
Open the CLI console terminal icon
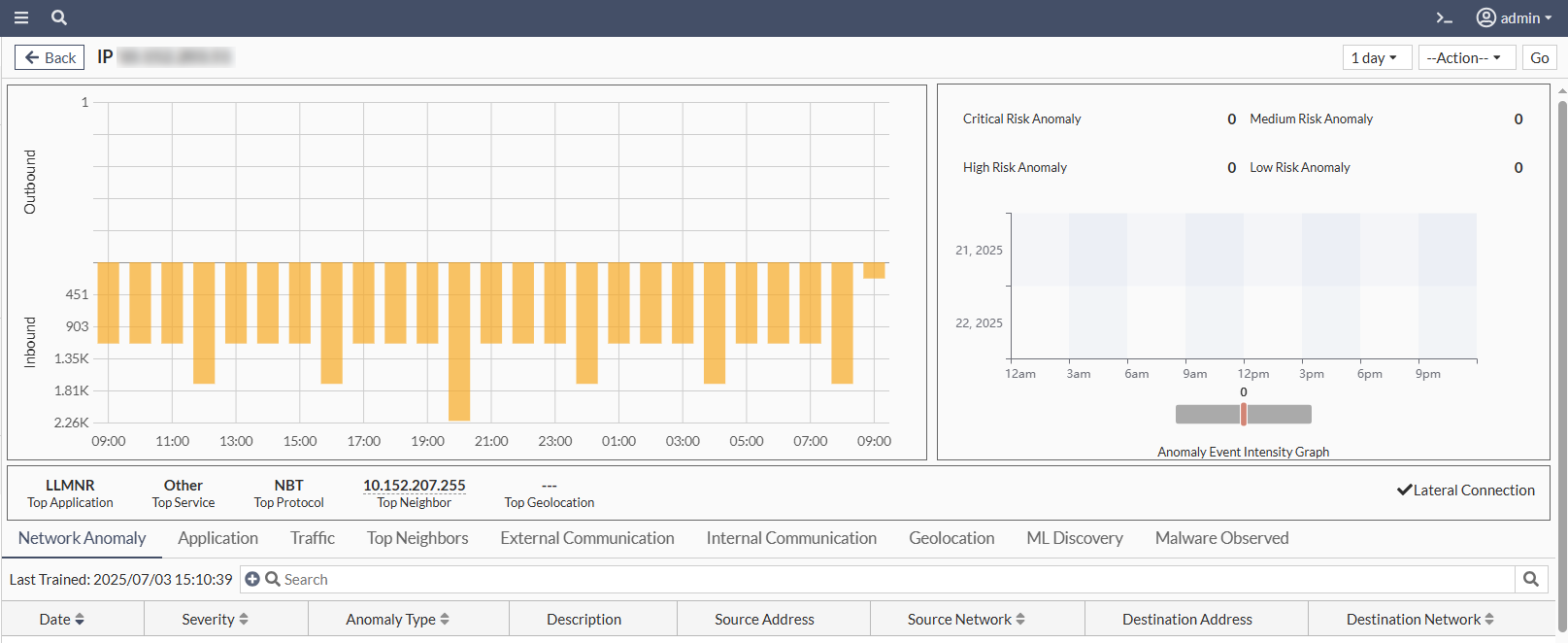pos(1444,17)
